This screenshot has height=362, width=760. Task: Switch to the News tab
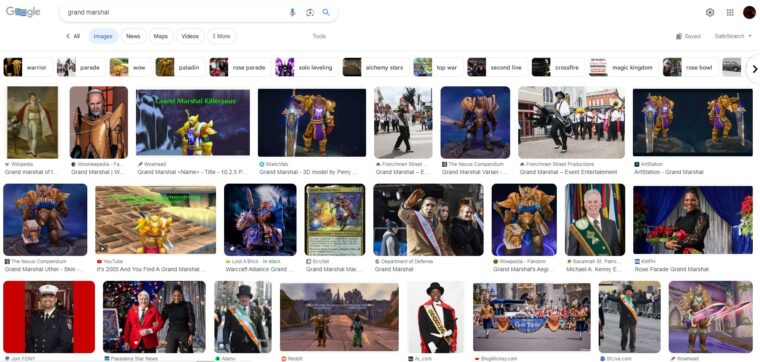coord(133,36)
